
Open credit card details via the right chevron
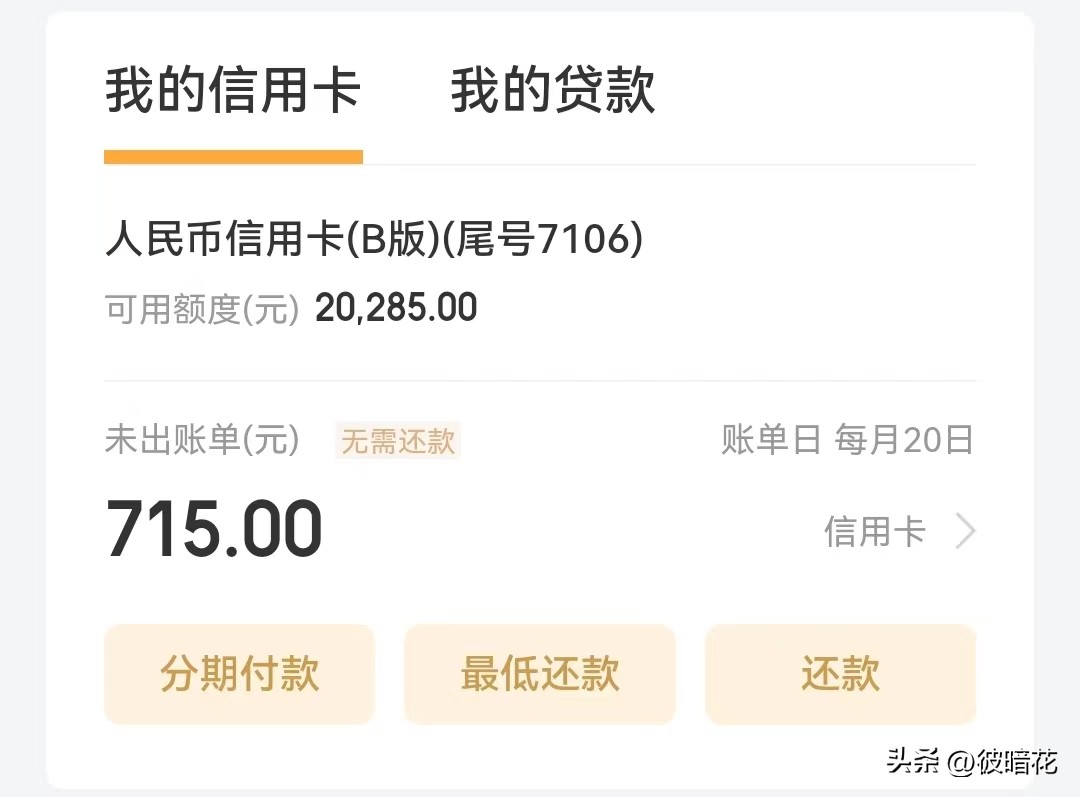pos(963,531)
